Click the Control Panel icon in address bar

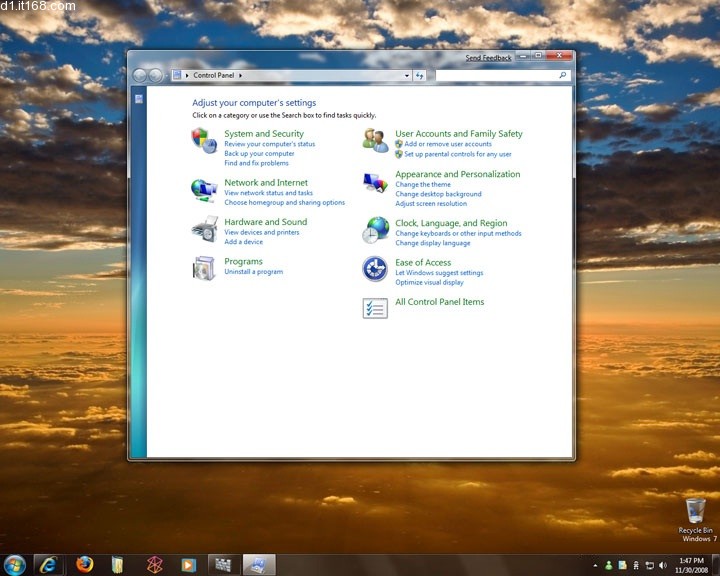point(177,75)
